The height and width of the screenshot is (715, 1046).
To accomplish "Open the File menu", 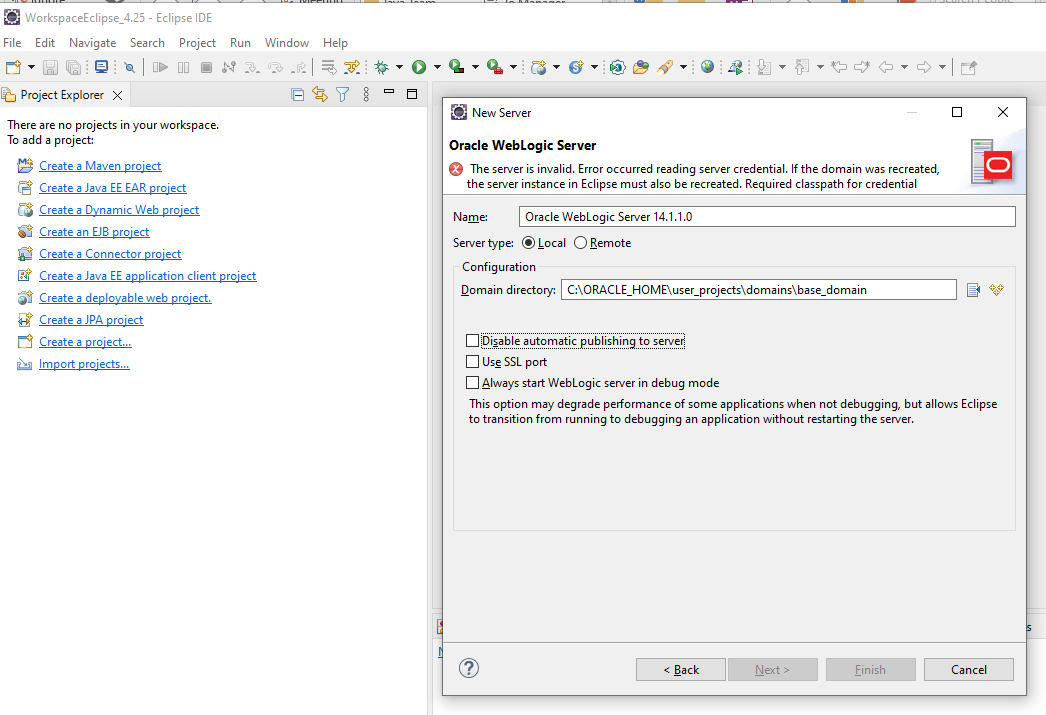I will (12, 43).
